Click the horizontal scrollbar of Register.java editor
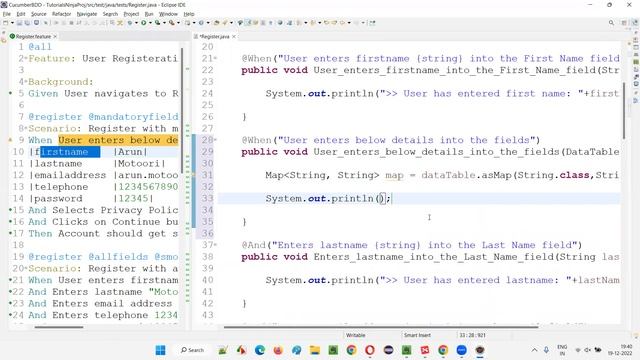 pyautogui.click(x=381, y=327)
